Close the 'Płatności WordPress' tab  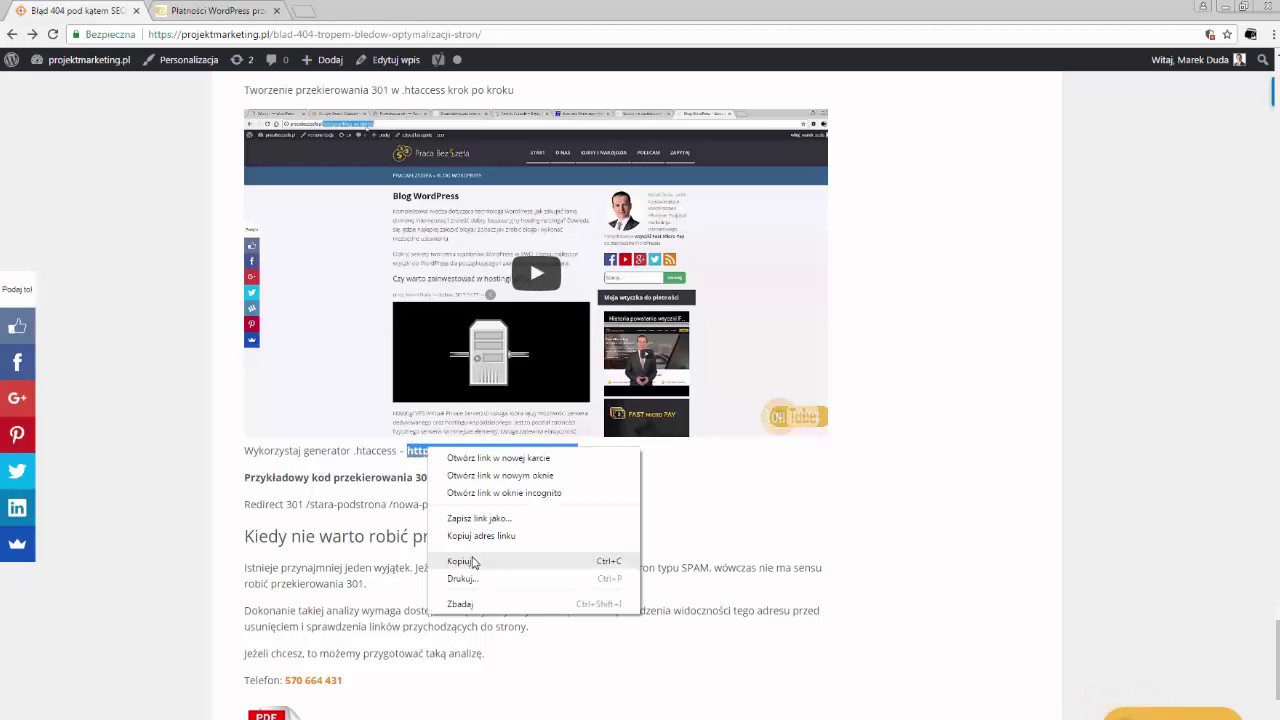(x=277, y=11)
